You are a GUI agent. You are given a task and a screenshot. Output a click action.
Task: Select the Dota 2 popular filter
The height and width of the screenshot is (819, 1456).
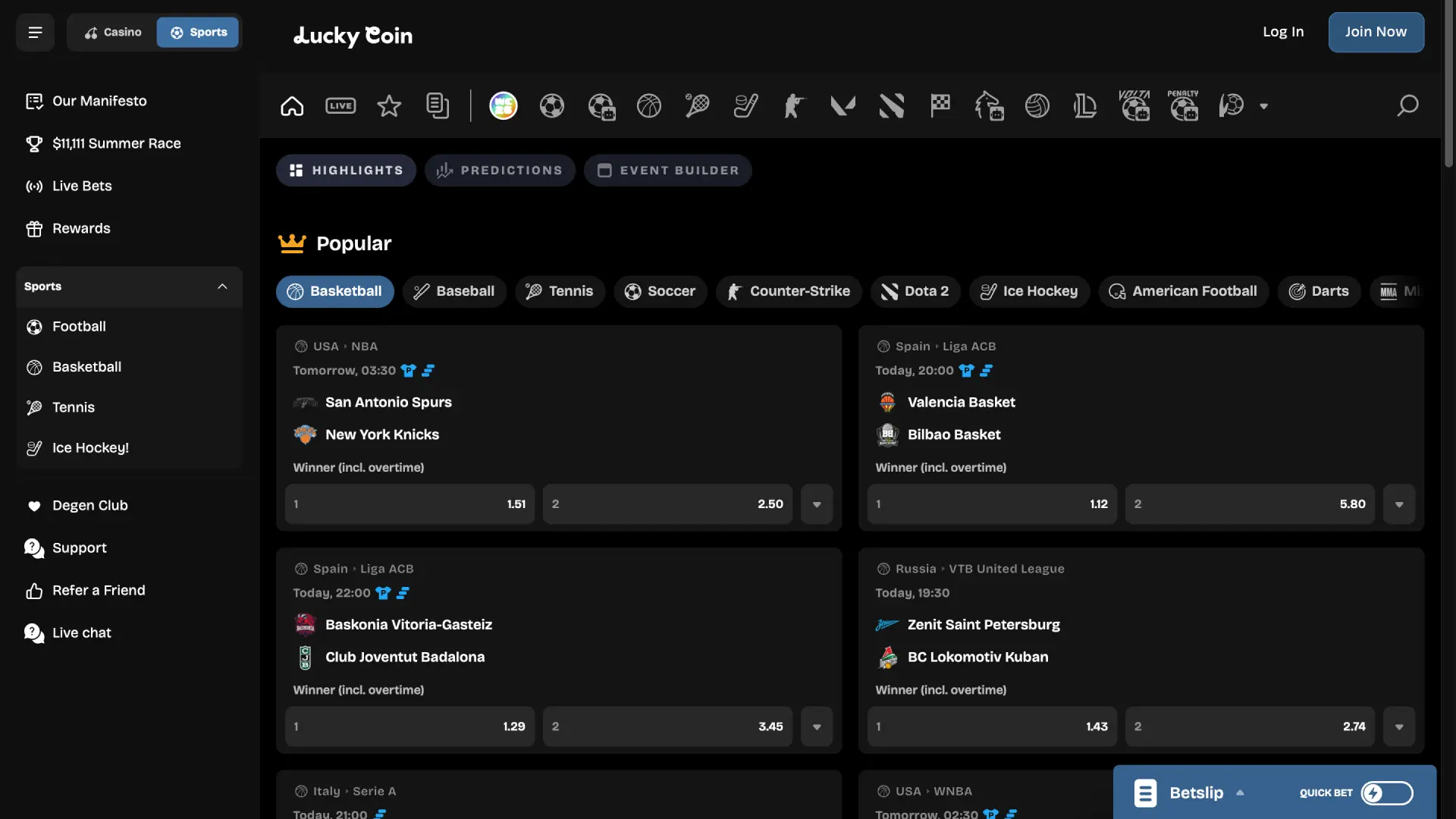[x=915, y=291]
